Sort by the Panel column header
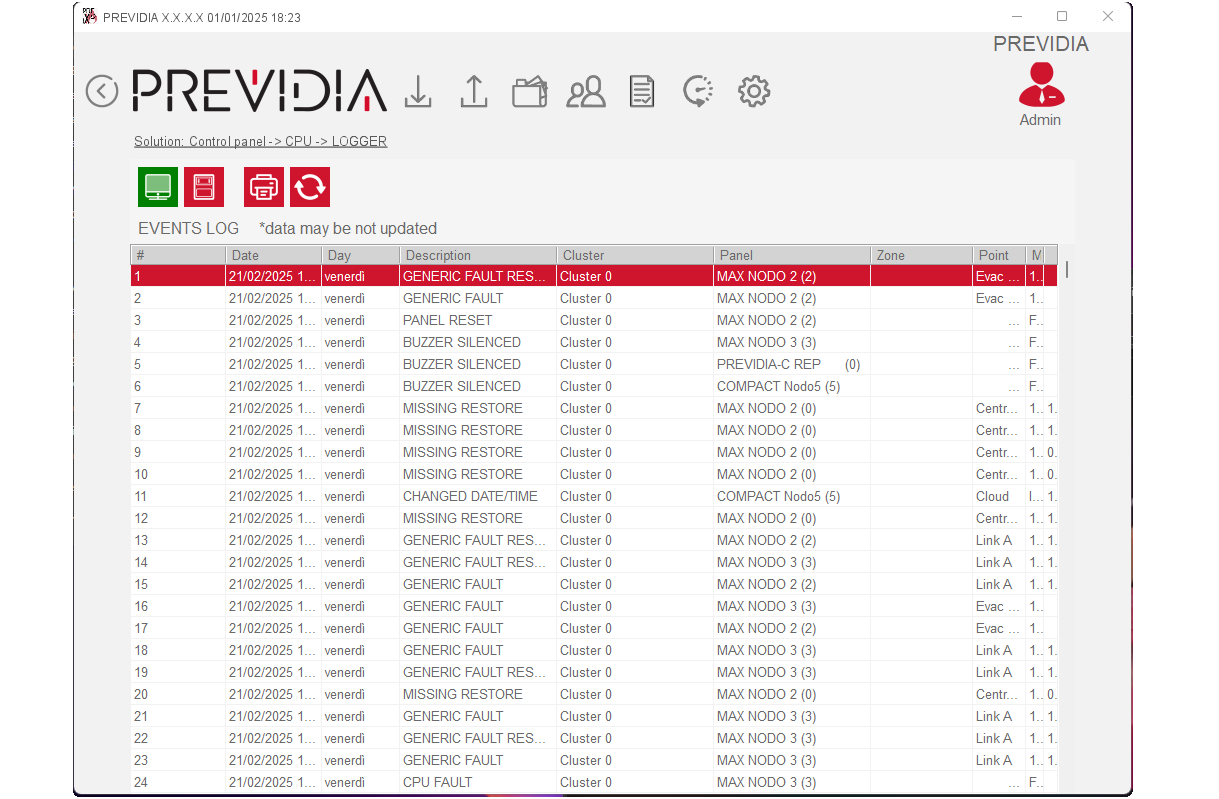 click(791, 255)
